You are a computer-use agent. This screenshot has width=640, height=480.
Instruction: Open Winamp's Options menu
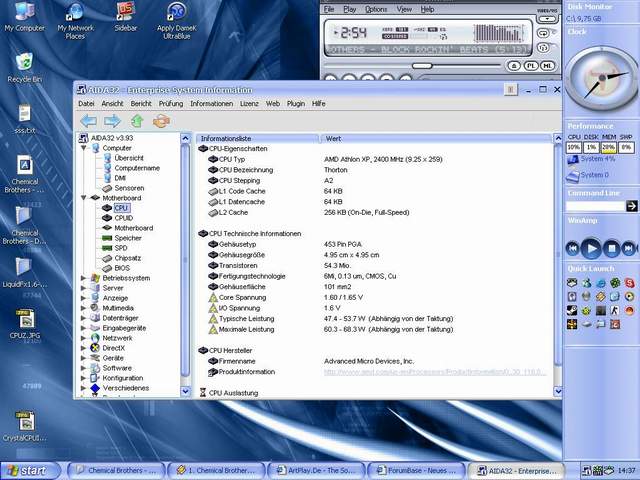[376, 9]
